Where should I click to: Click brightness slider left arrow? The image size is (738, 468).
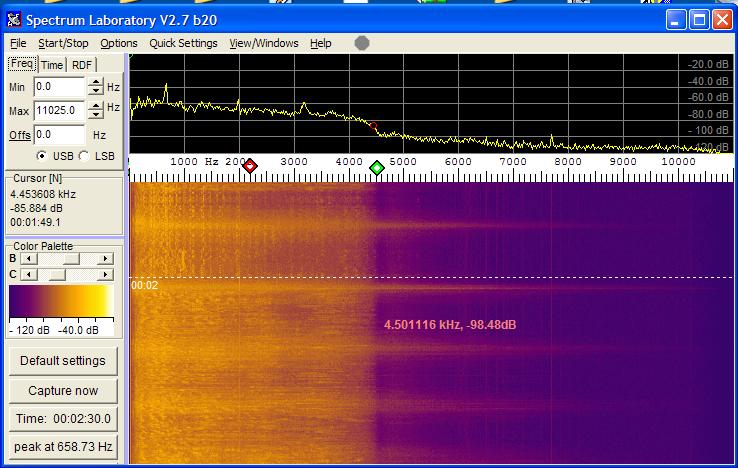[x=27, y=258]
